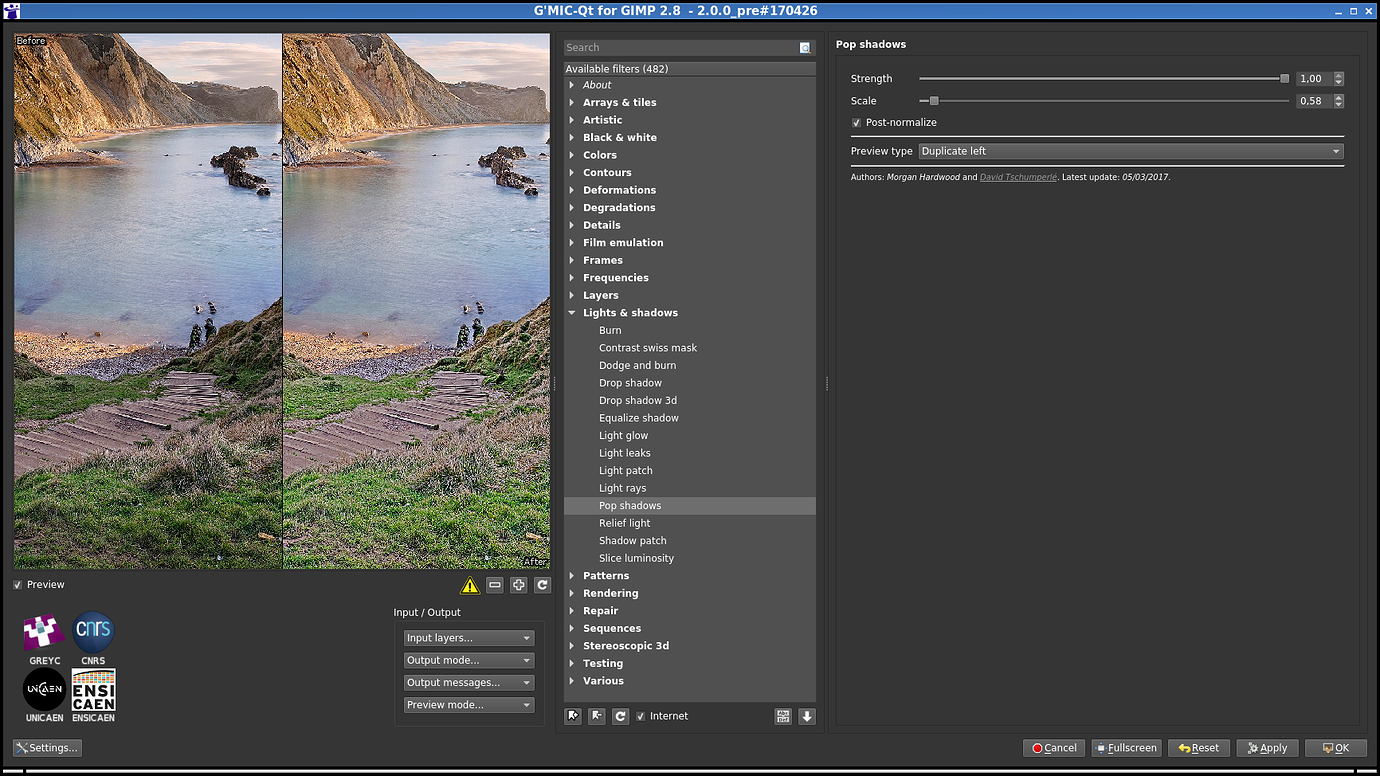1380x776 pixels.
Task: Select the Add to favorites filter icon
Action: 572,716
